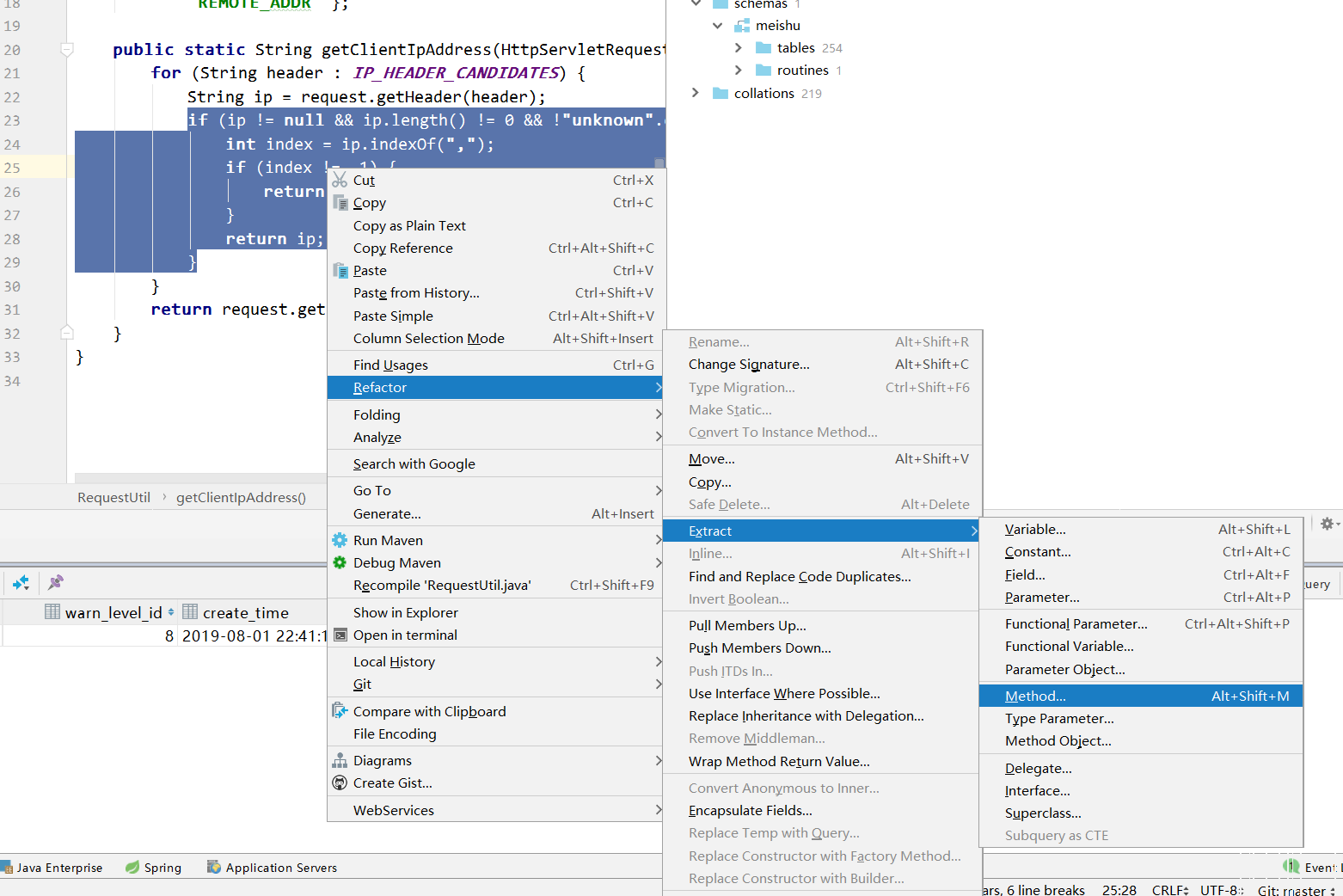
Task: Select Method... in Extract submenu
Action: (x=1035, y=696)
